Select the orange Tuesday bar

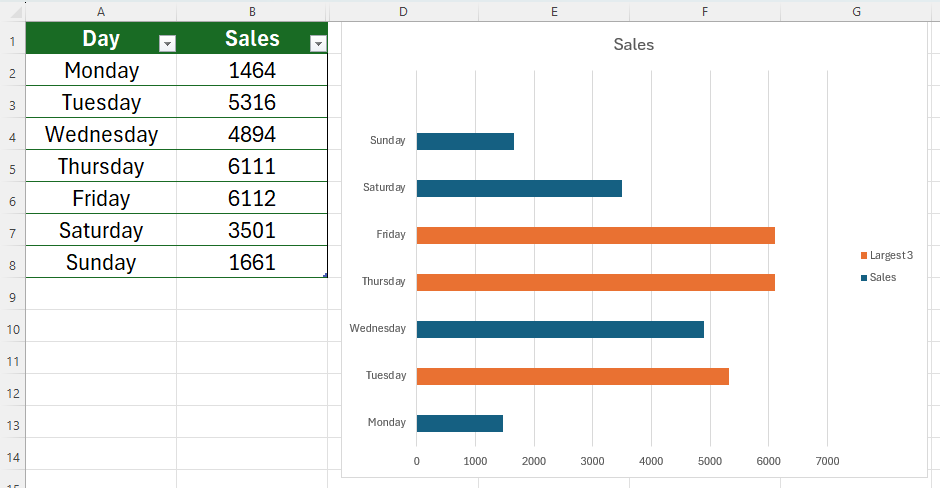572,376
